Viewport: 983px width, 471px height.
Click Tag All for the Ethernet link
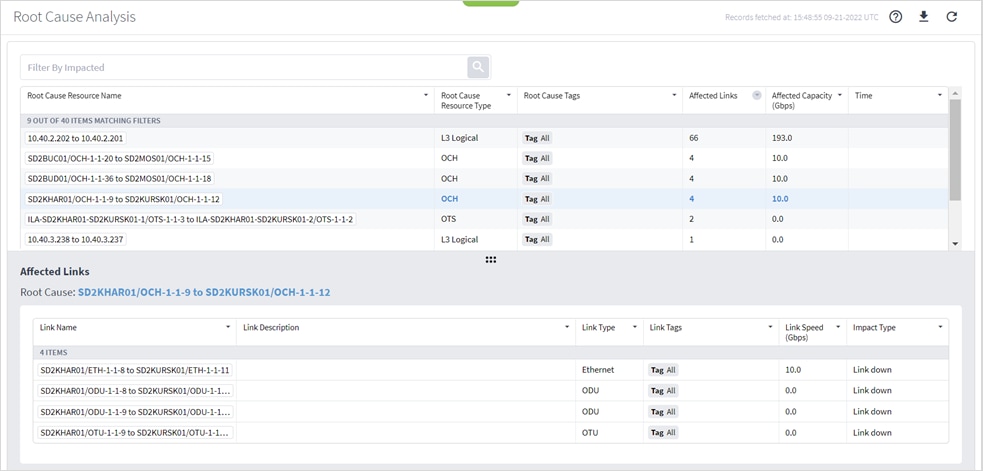(663, 370)
